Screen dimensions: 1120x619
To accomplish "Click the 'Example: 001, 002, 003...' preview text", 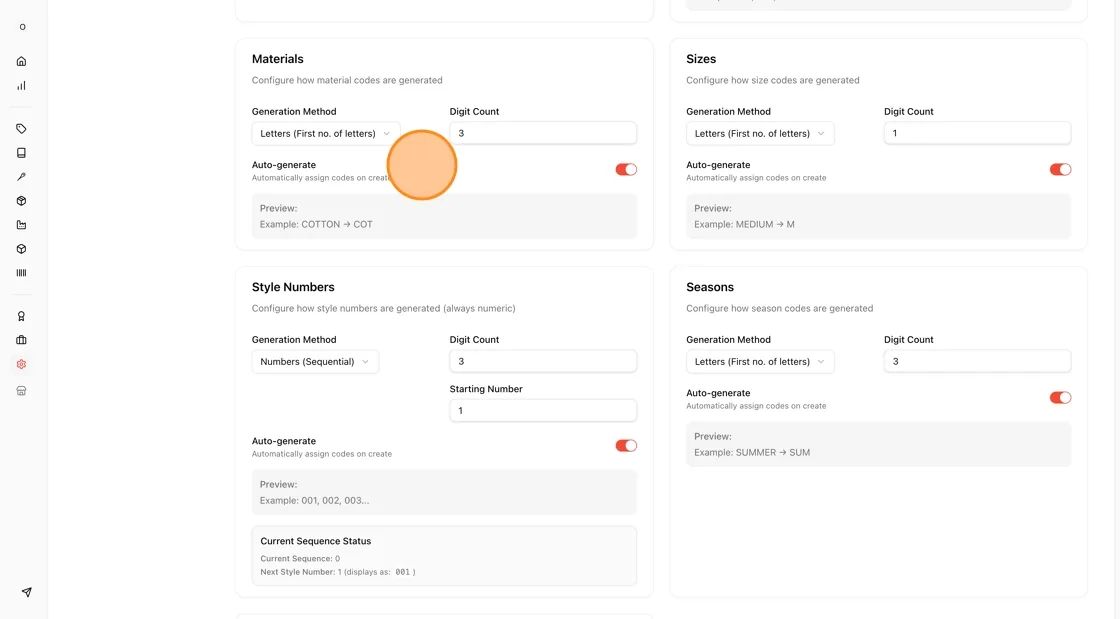I will [314, 500].
